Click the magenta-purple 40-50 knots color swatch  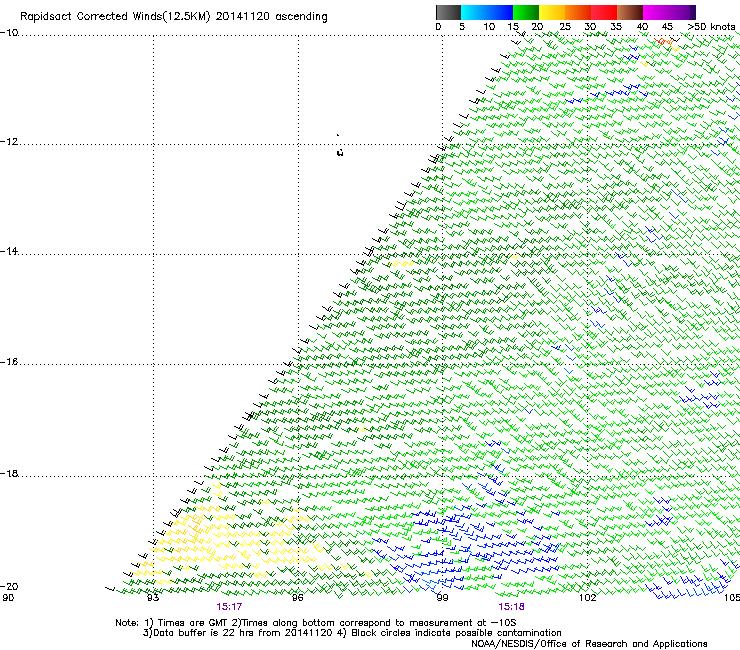(669, 12)
